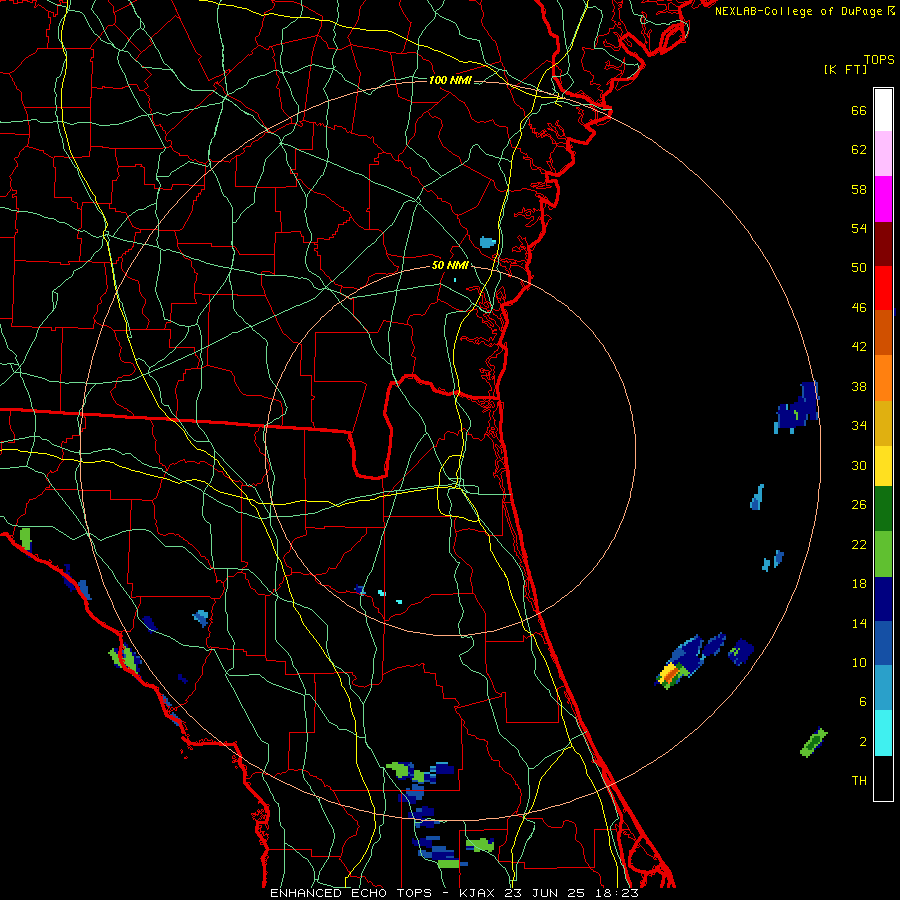The image size is (900, 900).
Task: Click the magenta legend swatch
Action: [x=883, y=199]
